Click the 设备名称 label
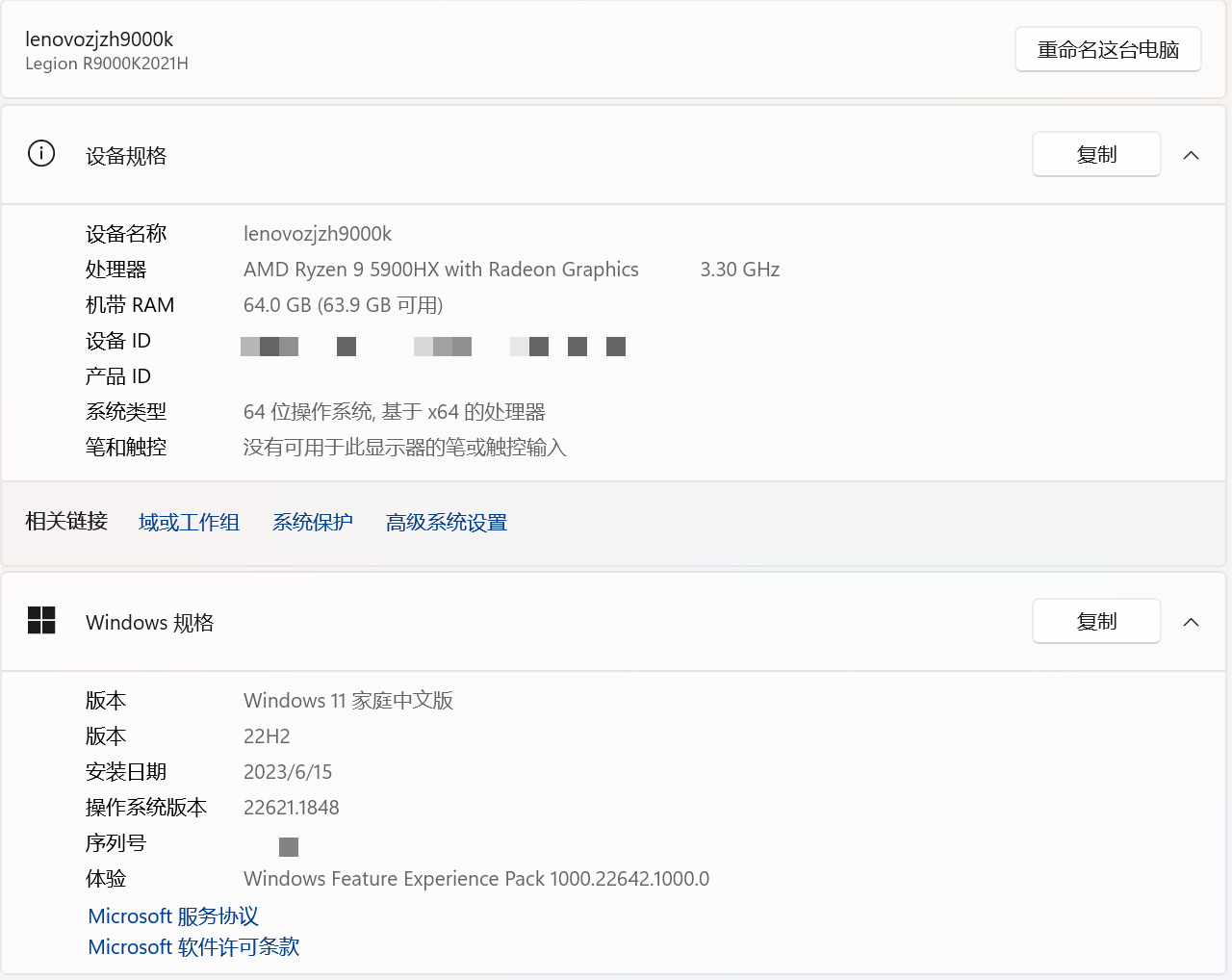This screenshot has height=980, width=1232. [126, 234]
